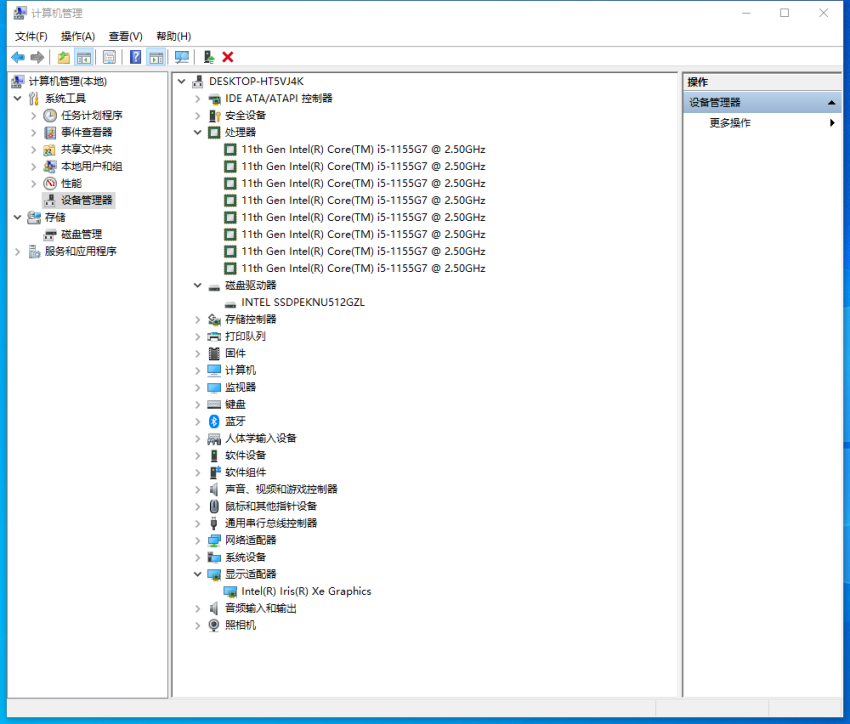Viewport: 850px width, 724px height.
Task: Click the update device driver icon
Action: pyautogui.click(x=209, y=57)
